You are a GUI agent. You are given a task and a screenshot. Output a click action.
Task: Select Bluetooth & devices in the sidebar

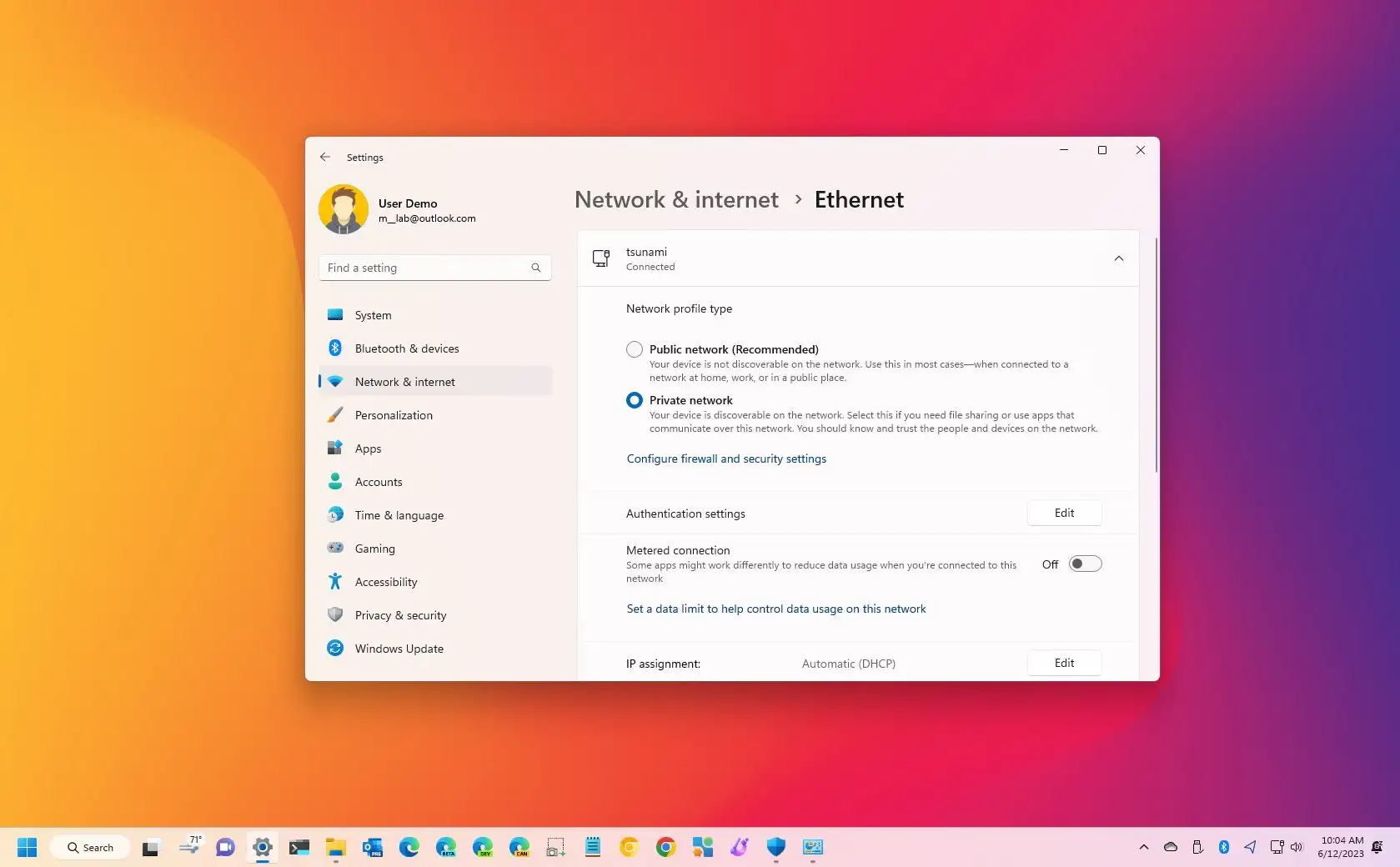406,348
